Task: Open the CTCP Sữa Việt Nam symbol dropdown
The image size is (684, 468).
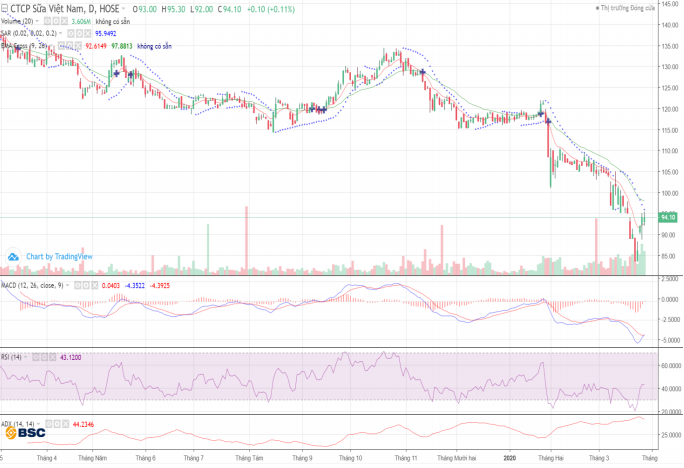Action: point(123,9)
